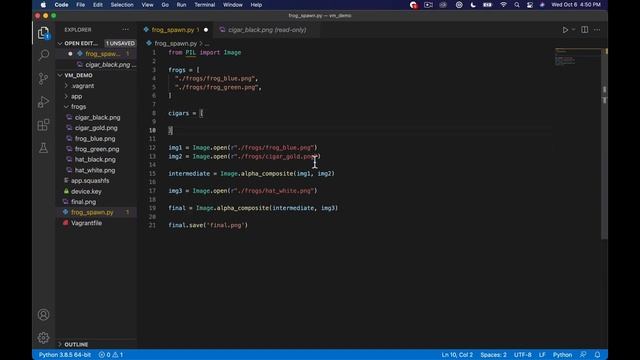This screenshot has width=640, height=360.
Task: Open macOS Control Center icon
Action: [x=529, y=5]
